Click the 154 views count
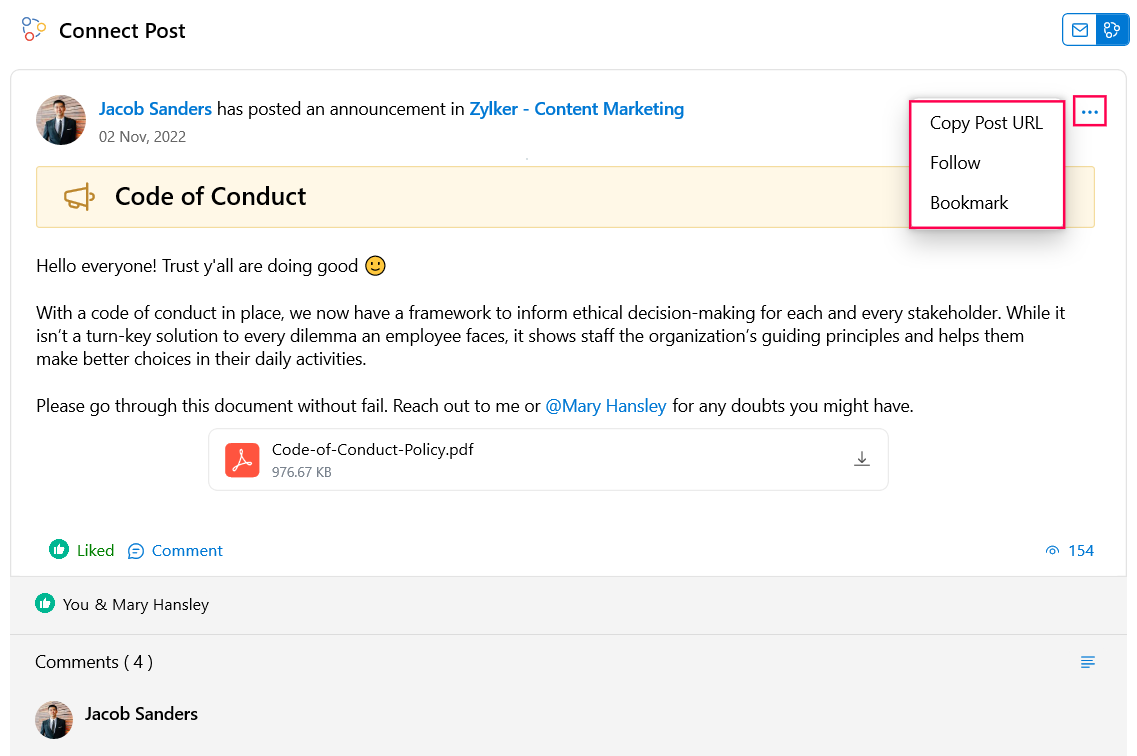 pyautogui.click(x=1080, y=551)
